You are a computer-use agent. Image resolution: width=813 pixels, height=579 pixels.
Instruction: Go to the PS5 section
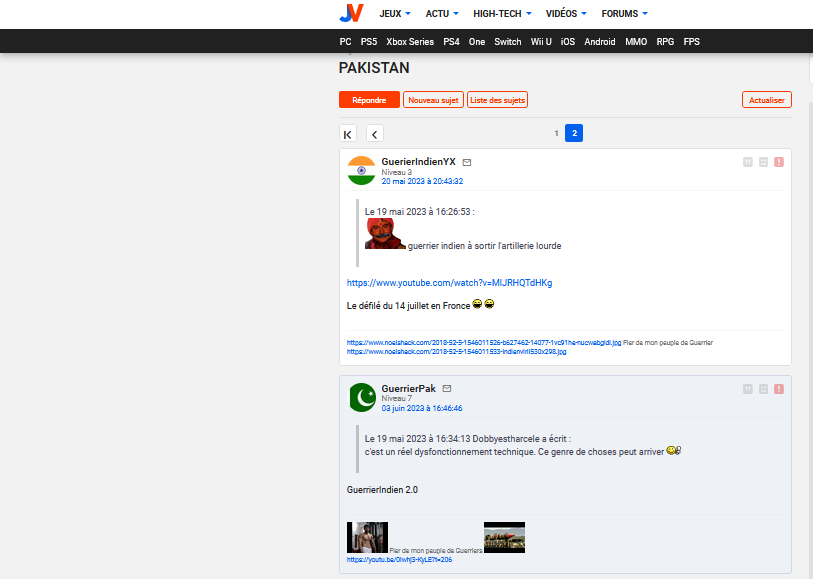[369, 42]
